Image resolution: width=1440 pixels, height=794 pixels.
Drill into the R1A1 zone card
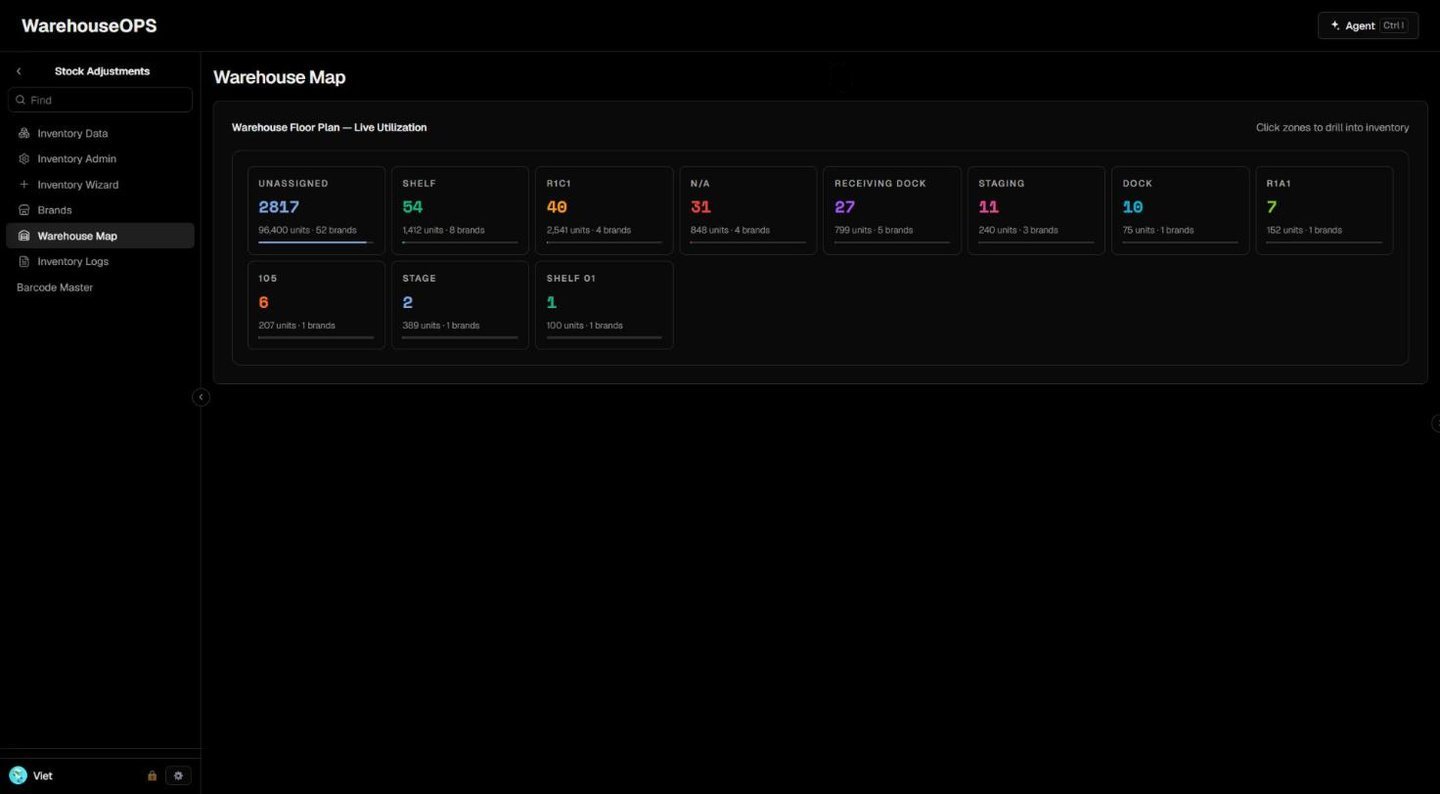(1324, 210)
